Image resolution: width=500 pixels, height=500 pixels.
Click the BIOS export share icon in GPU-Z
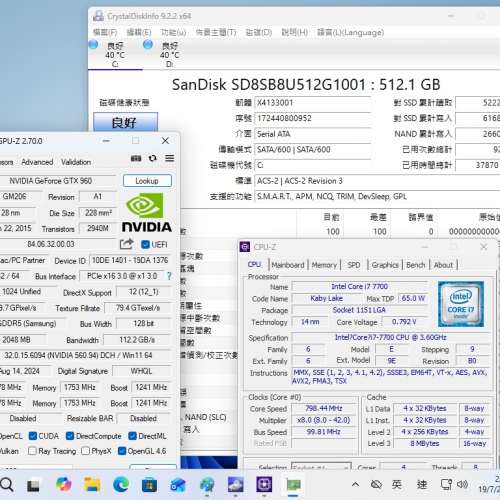click(126, 244)
